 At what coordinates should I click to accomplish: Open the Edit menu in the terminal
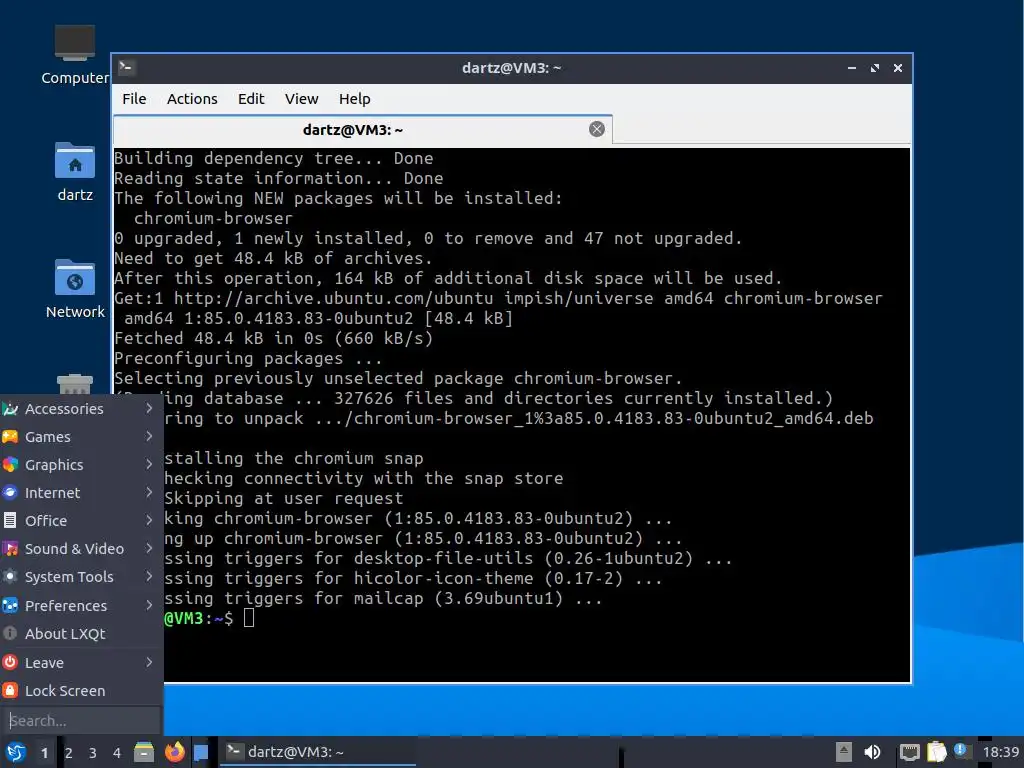251,99
